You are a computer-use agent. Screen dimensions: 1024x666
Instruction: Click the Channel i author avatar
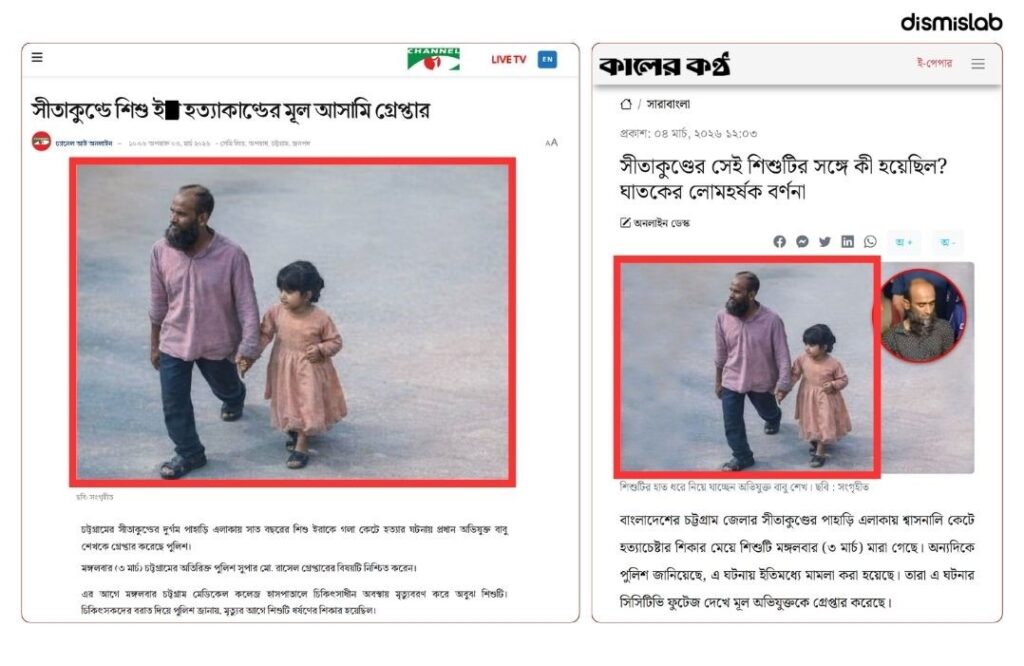[x=41, y=142]
